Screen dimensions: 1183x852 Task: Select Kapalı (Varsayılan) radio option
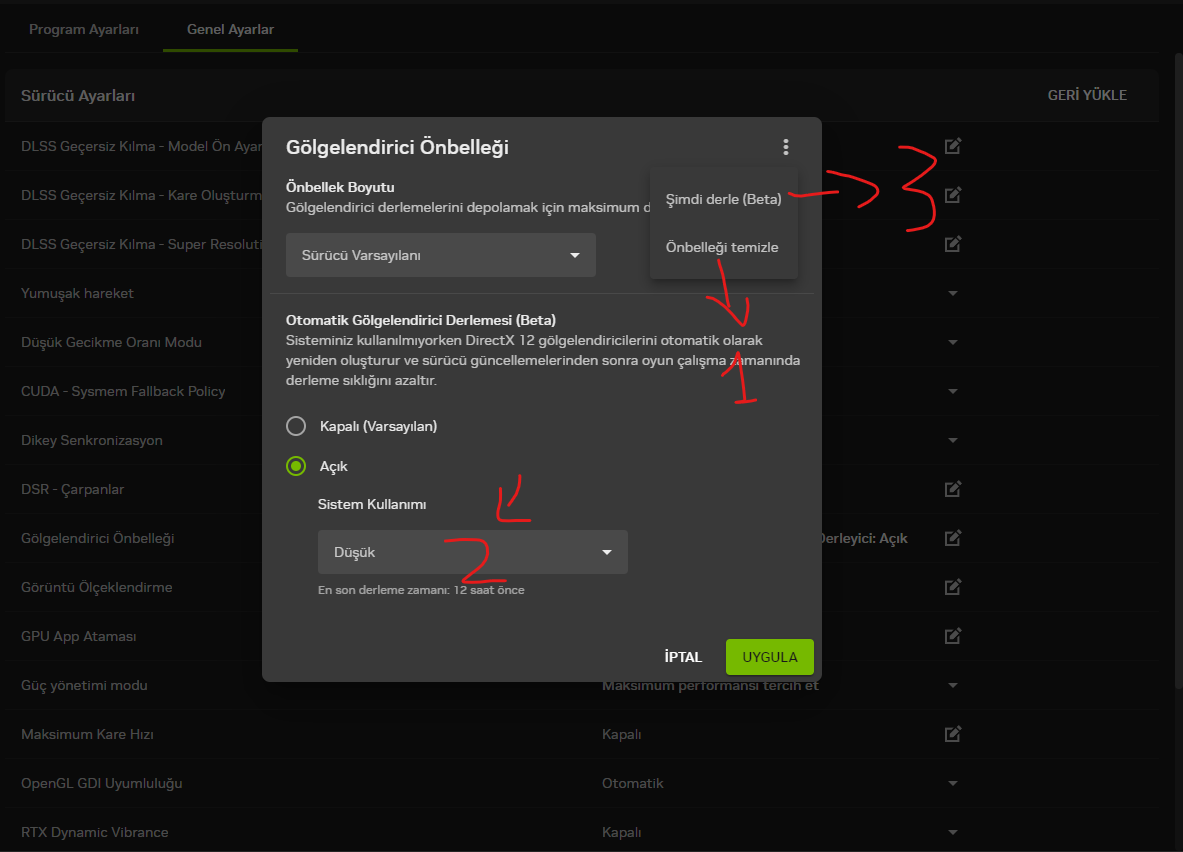click(296, 426)
